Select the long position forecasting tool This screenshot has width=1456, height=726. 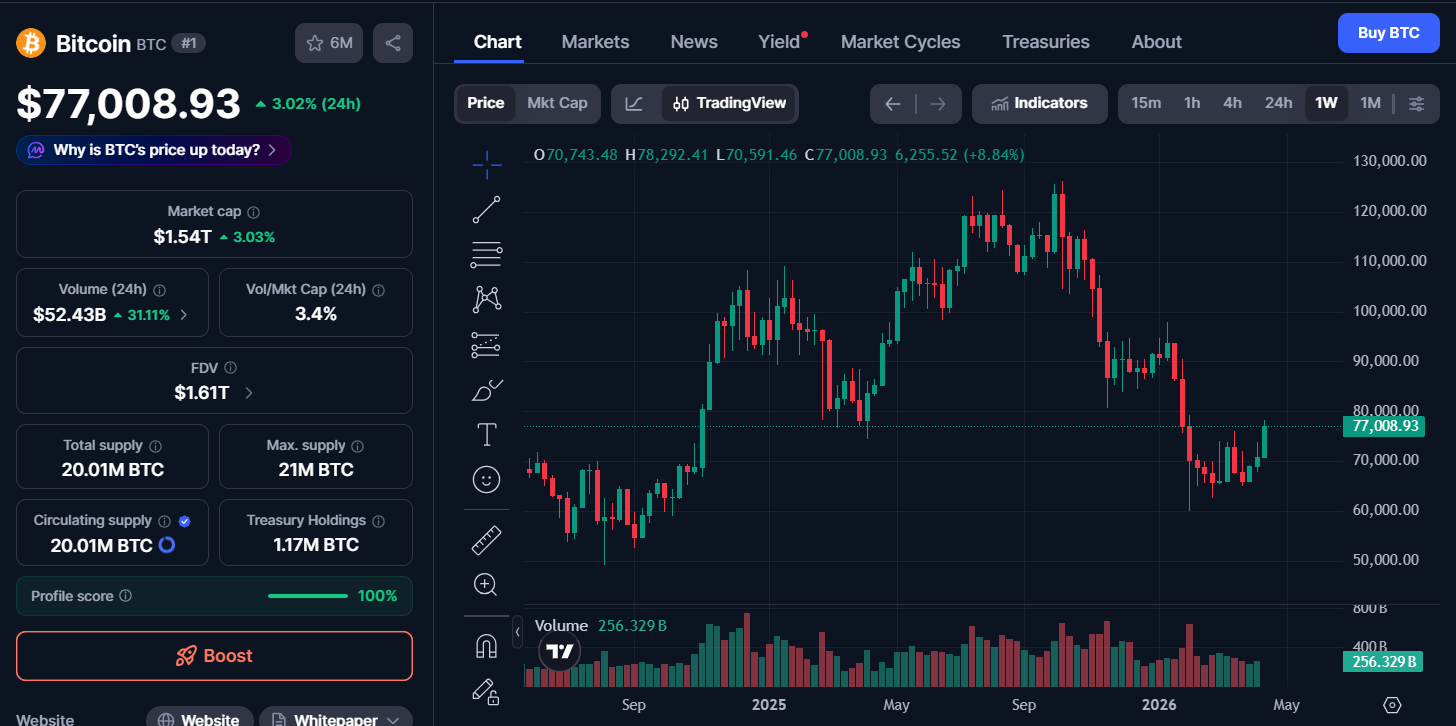tap(487, 345)
